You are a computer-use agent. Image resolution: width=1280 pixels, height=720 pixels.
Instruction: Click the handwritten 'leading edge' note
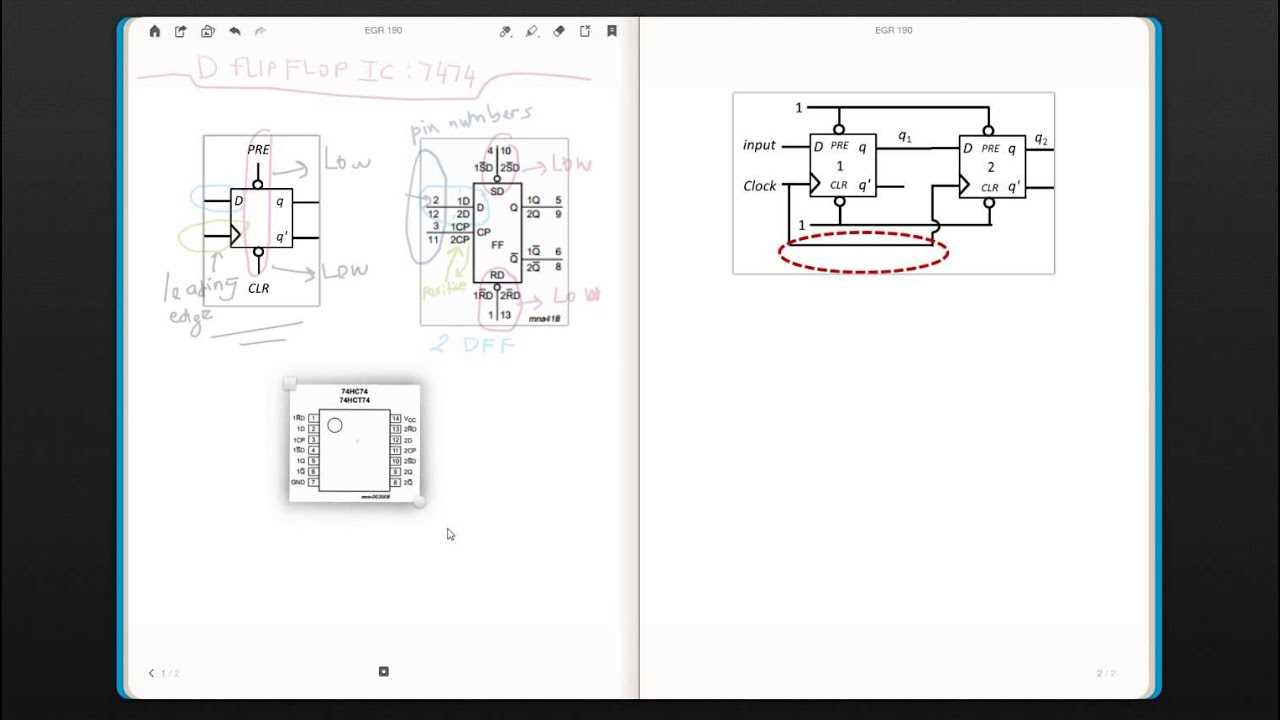[200, 299]
